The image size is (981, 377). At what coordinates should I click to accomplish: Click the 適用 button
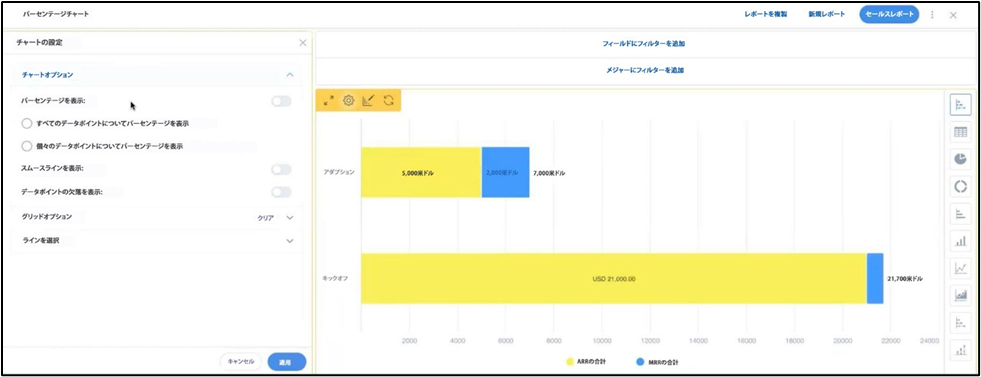point(287,362)
